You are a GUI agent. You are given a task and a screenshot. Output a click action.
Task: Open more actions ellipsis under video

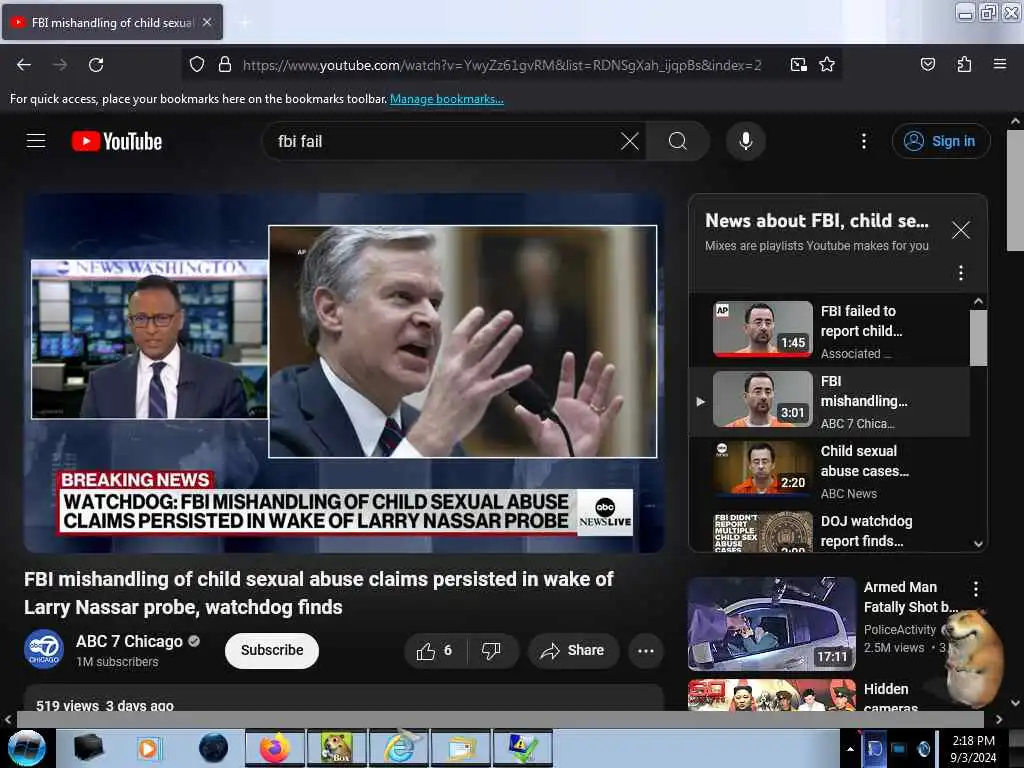pyautogui.click(x=645, y=650)
